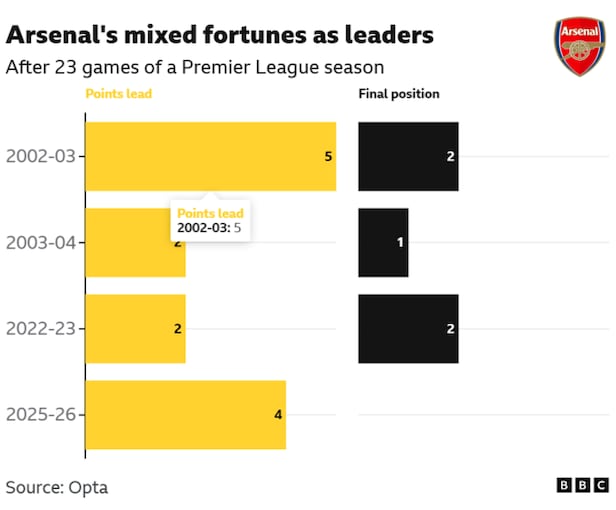Click the Arsenal club crest logo

(x=579, y=47)
